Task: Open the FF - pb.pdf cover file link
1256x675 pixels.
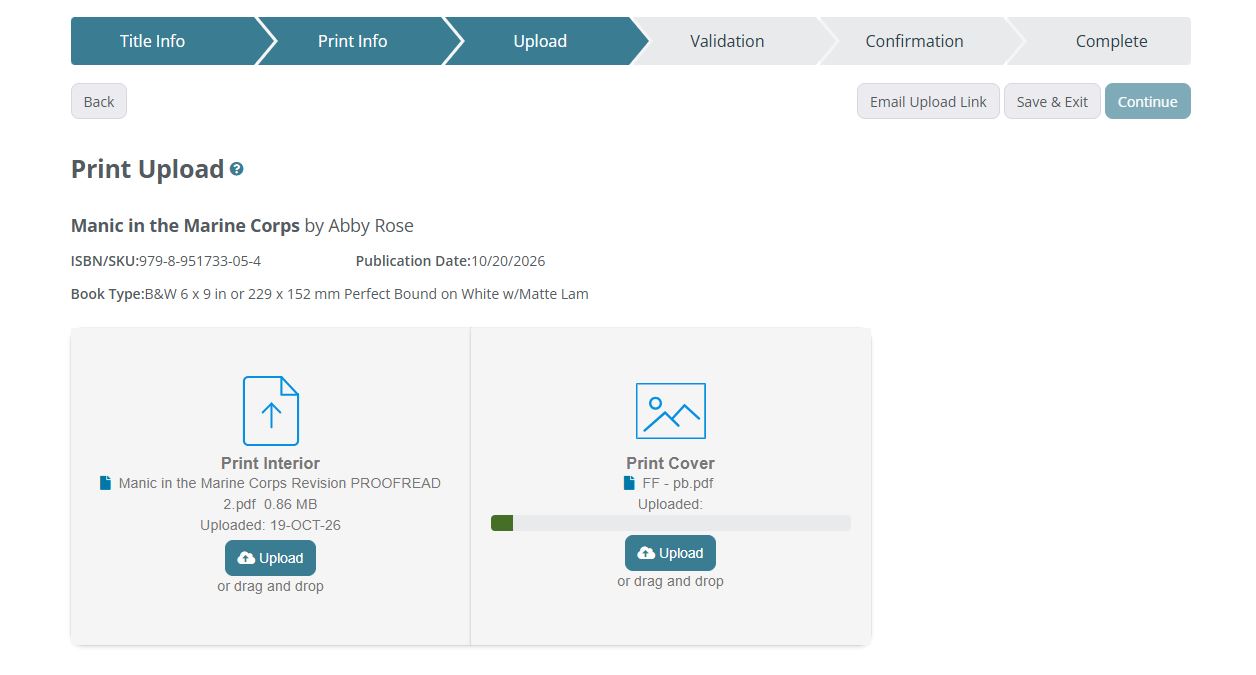Action: [x=677, y=483]
